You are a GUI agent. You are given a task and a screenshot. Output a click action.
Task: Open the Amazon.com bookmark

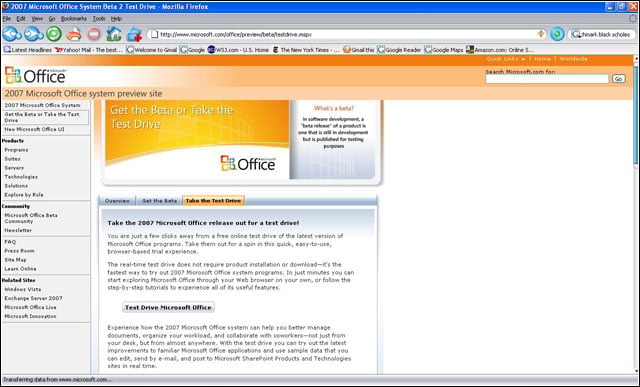coord(500,50)
